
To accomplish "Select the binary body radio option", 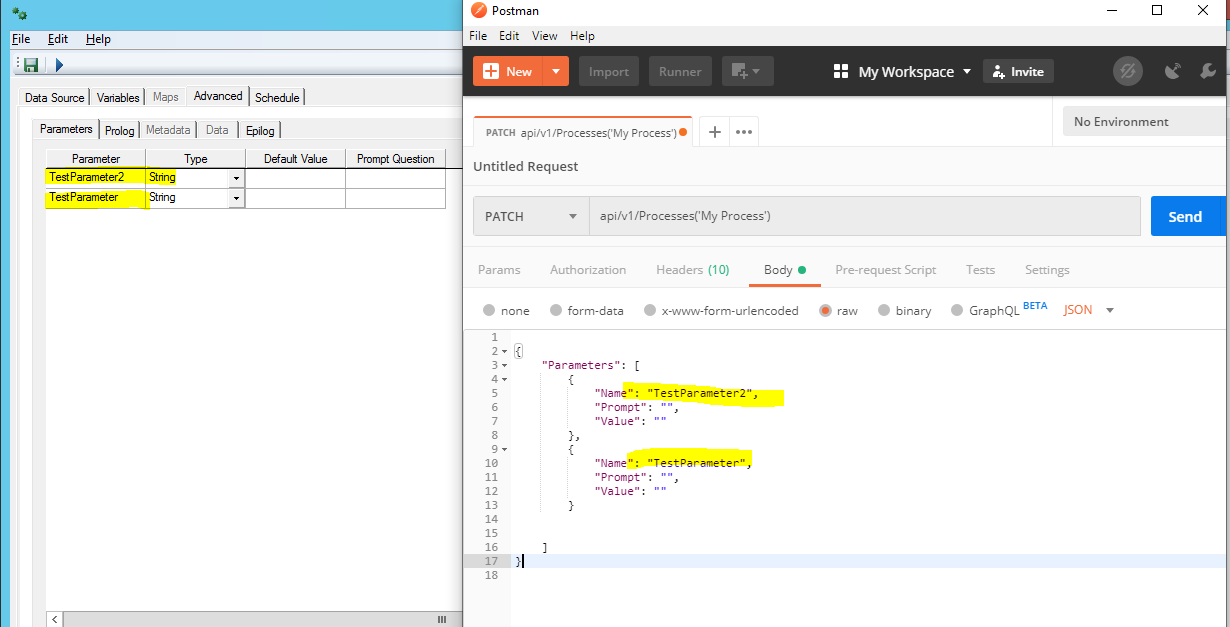I will (884, 310).
